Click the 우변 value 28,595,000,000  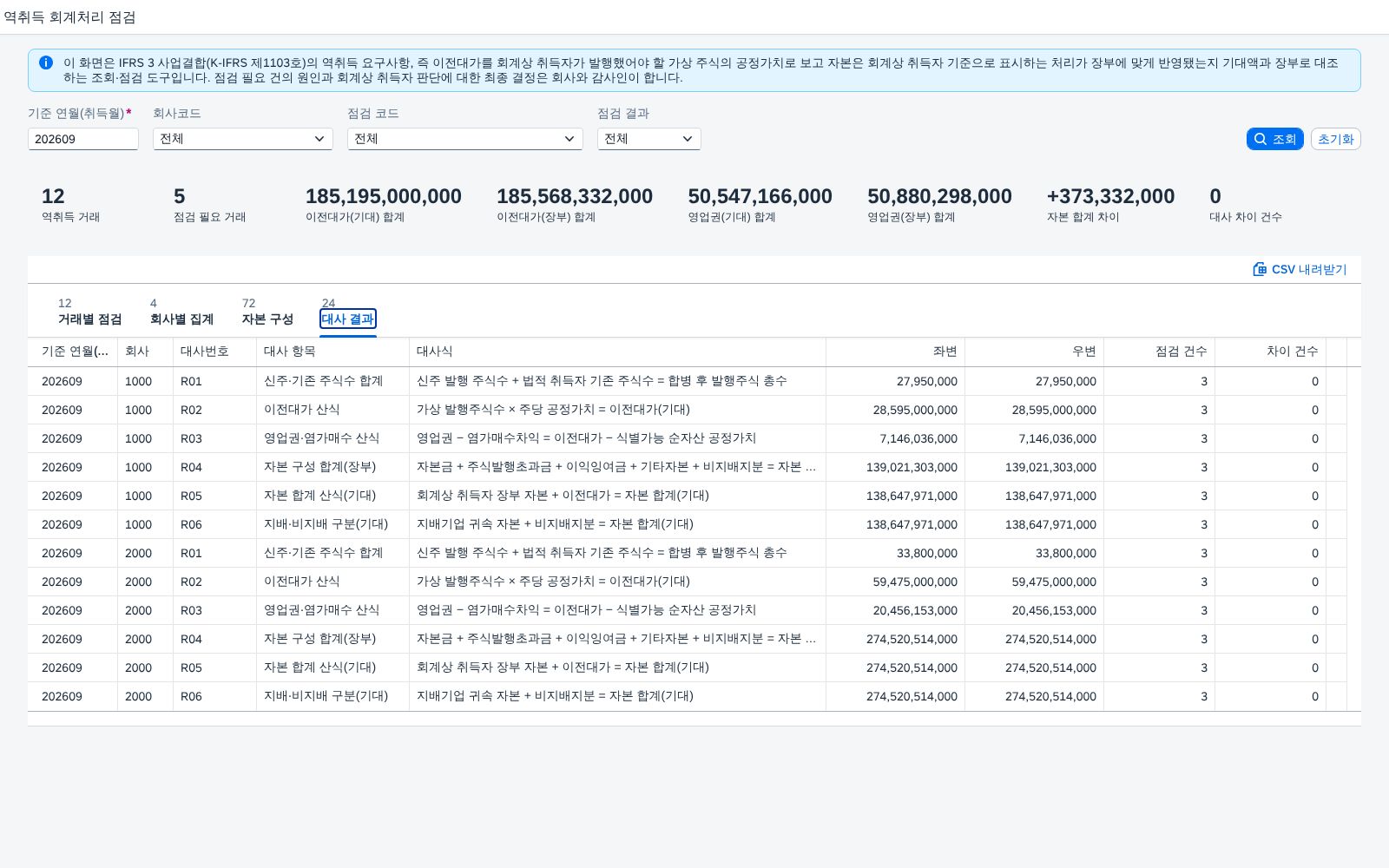[x=1054, y=410]
